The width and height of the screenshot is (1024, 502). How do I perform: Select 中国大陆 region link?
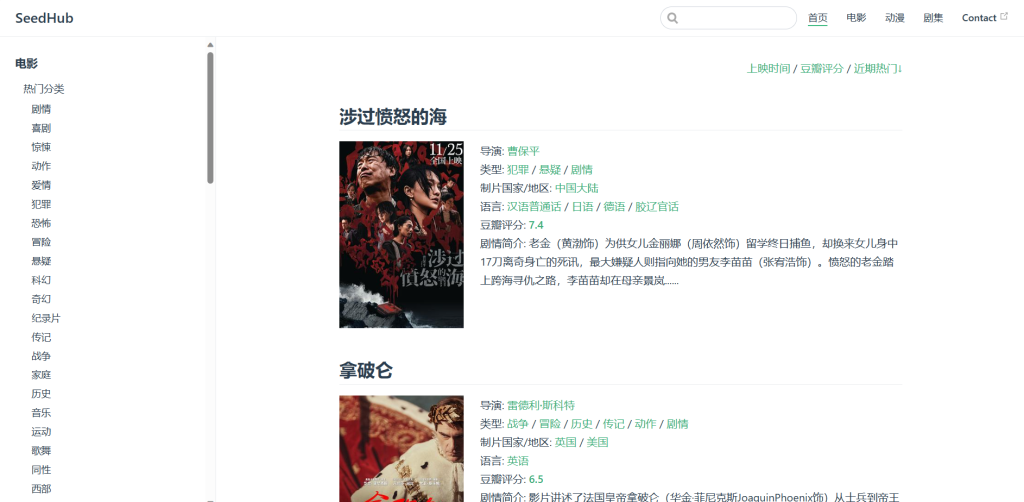coord(577,188)
